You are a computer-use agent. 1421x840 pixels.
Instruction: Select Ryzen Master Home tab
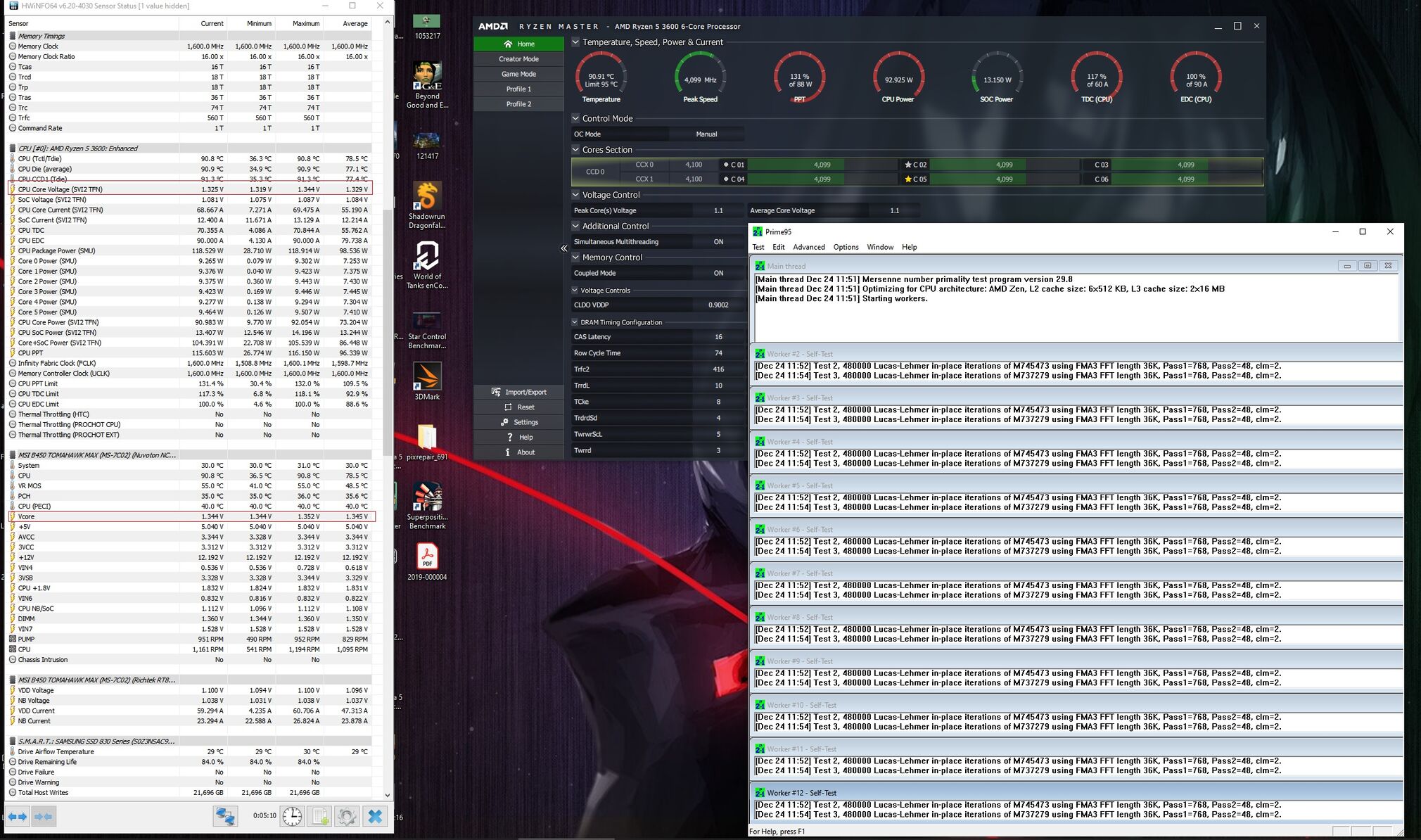point(518,44)
